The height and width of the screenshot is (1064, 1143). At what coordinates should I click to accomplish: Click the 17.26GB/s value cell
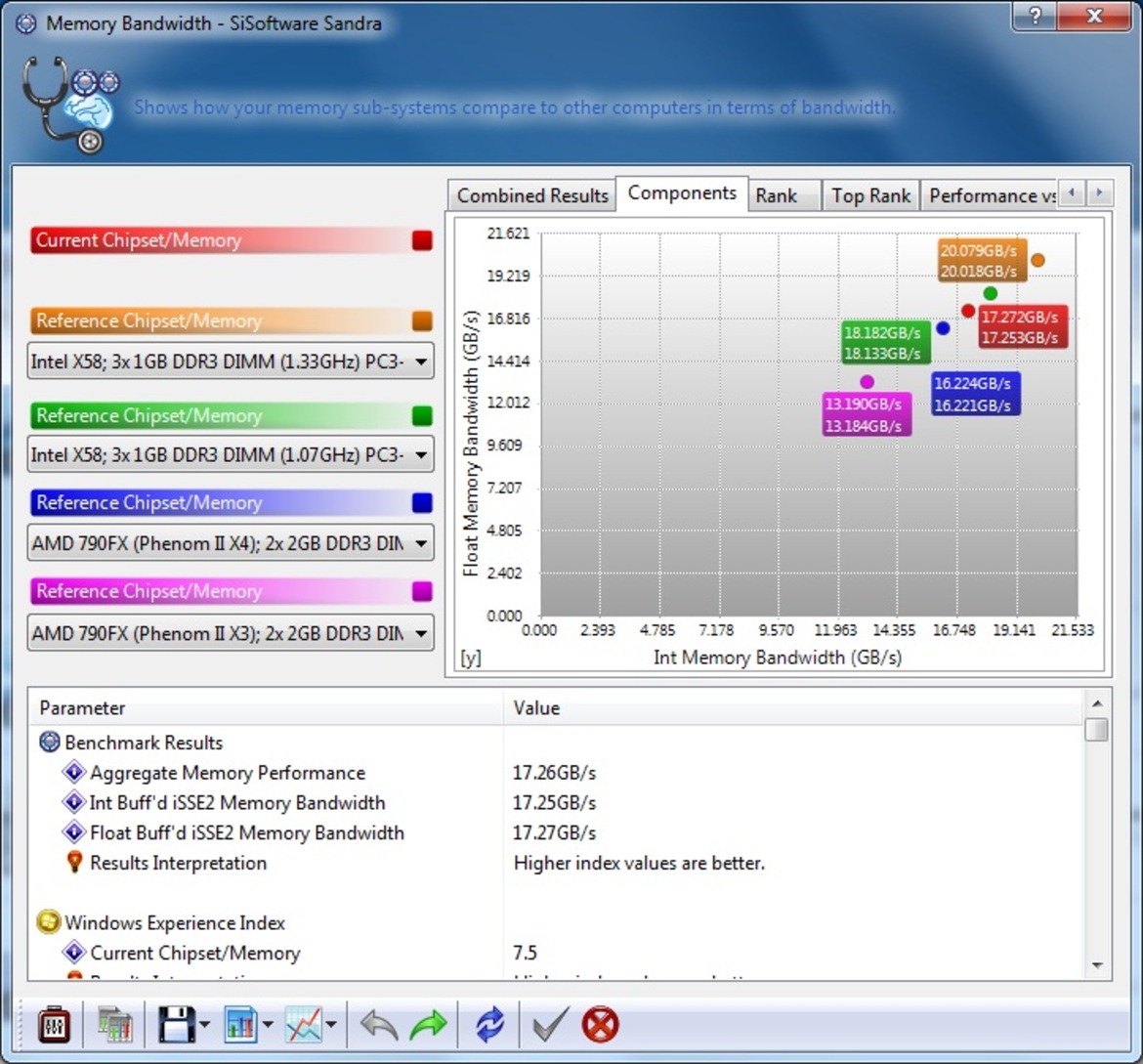point(554,772)
